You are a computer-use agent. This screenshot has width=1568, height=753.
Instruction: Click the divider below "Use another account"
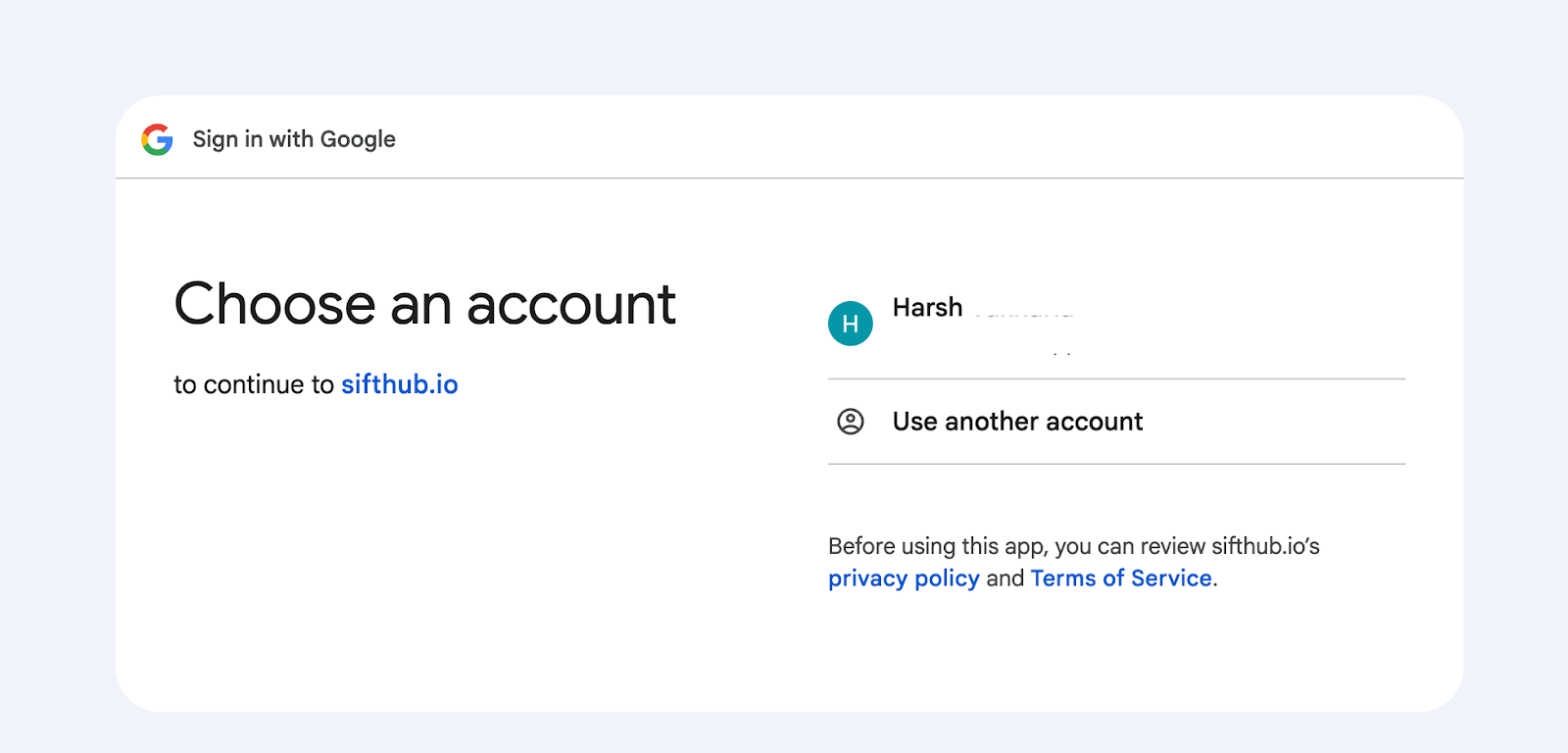[1116, 464]
